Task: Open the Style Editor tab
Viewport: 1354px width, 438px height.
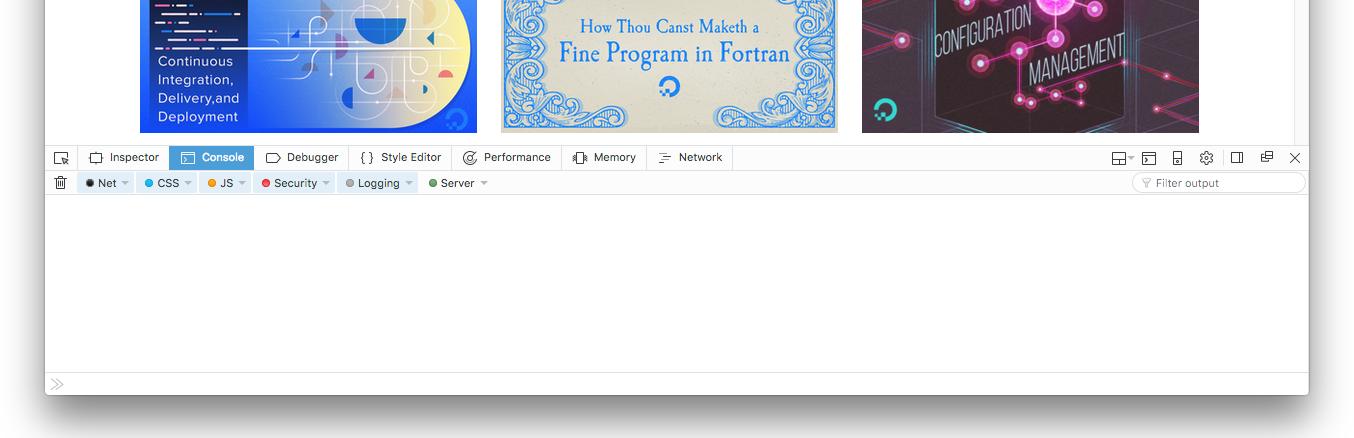Action: (x=400, y=158)
